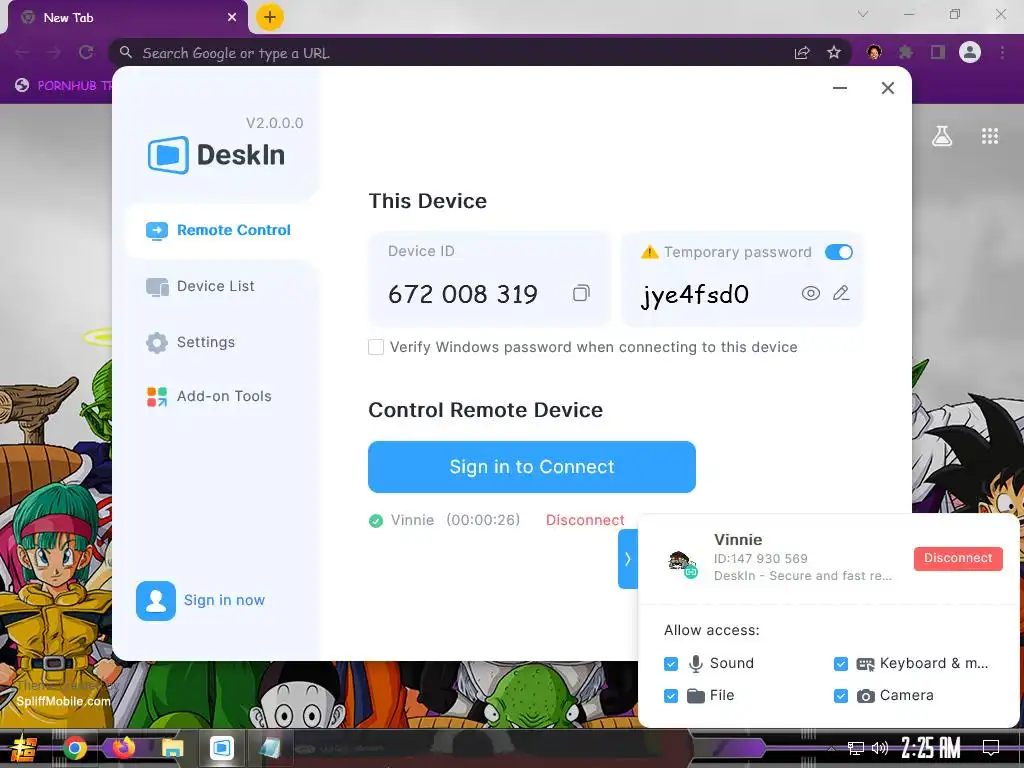Click the V2.0.0.0 version label
Viewport: 1024px width, 768px height.
(274, 123)
